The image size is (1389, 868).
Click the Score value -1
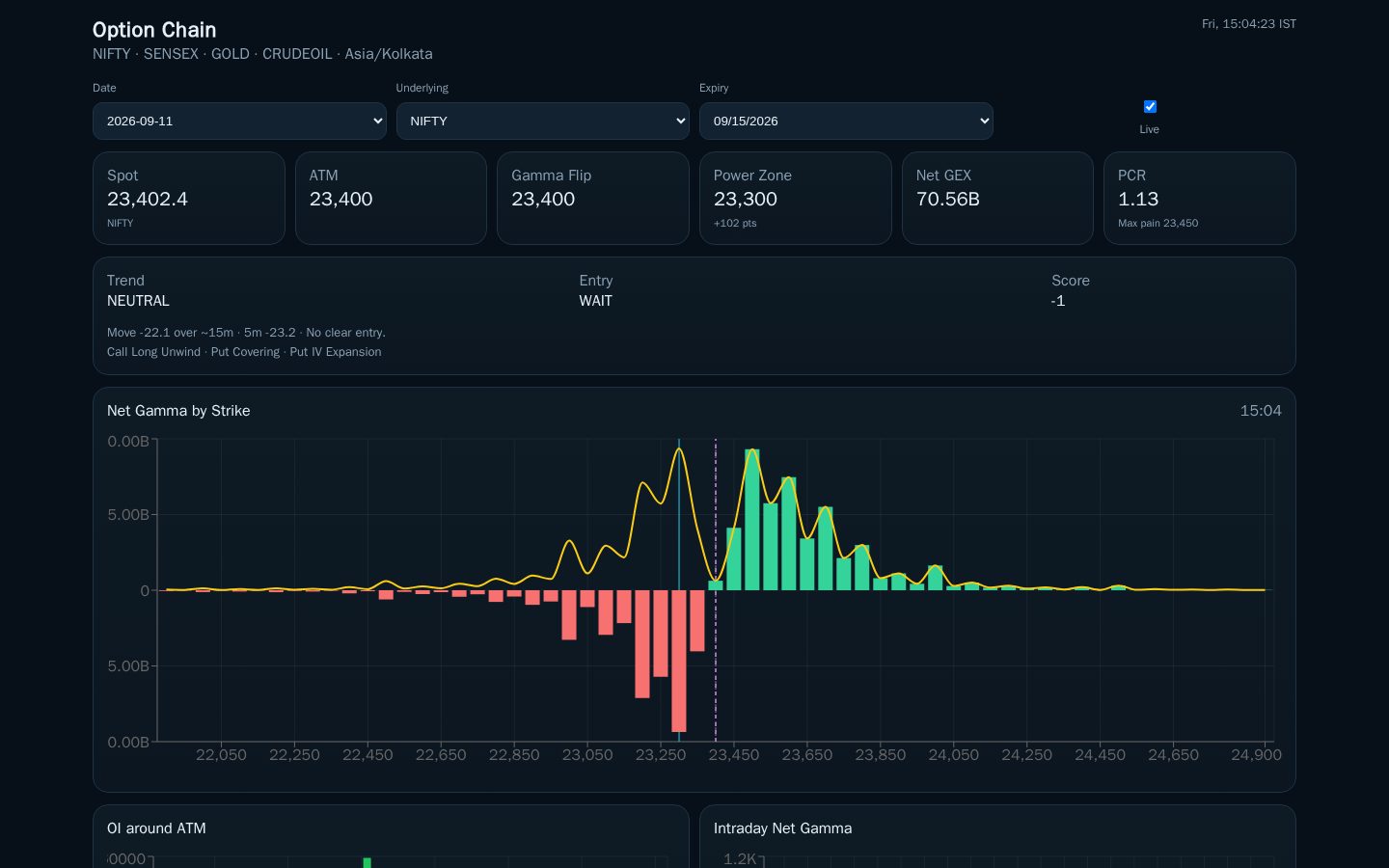click(x=1058, y=301)
